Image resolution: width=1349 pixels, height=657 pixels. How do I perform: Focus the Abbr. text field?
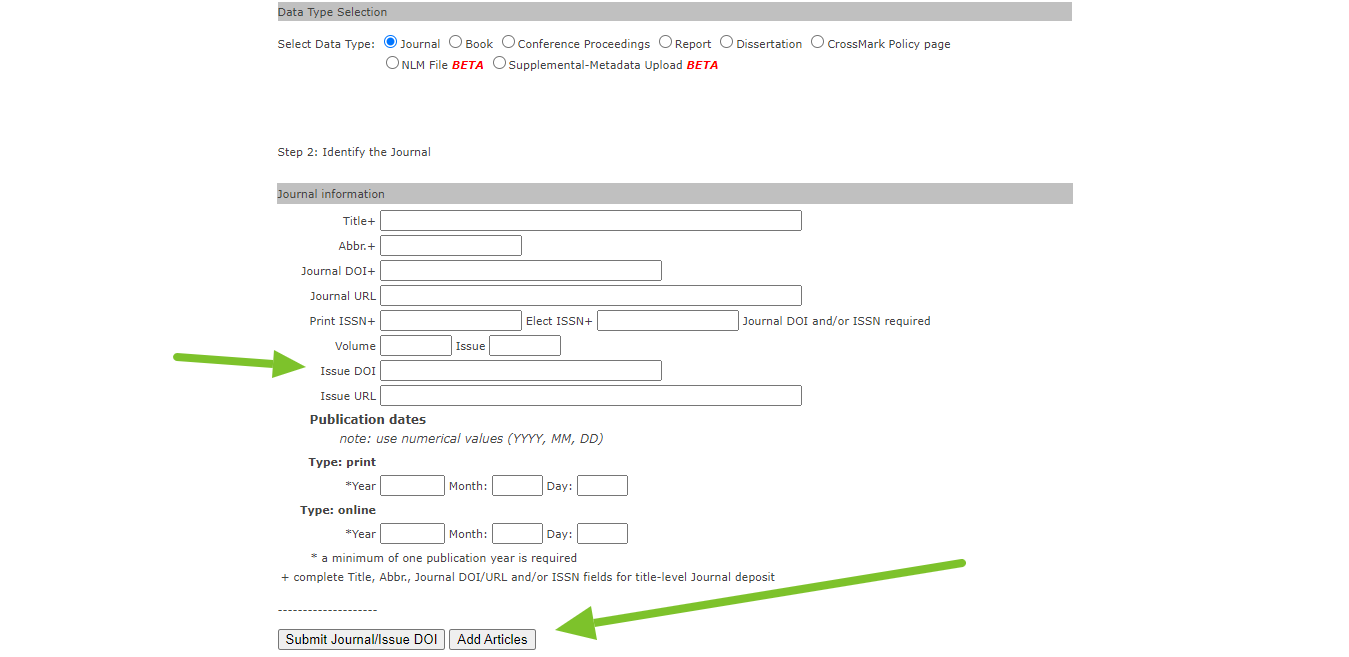click(450, 246)
